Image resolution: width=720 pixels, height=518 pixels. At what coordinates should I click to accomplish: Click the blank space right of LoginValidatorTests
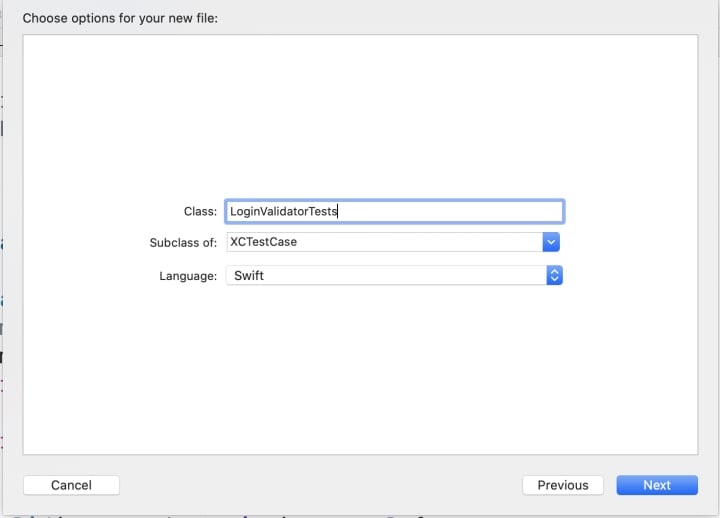pos(460,211)
